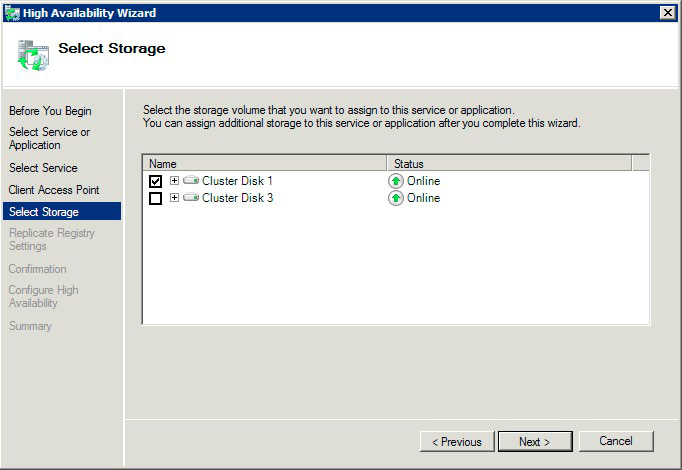Go to the Before You Begin step
Image resolution: width=682 pixels, height=470 pixels.
pos(50,111)
